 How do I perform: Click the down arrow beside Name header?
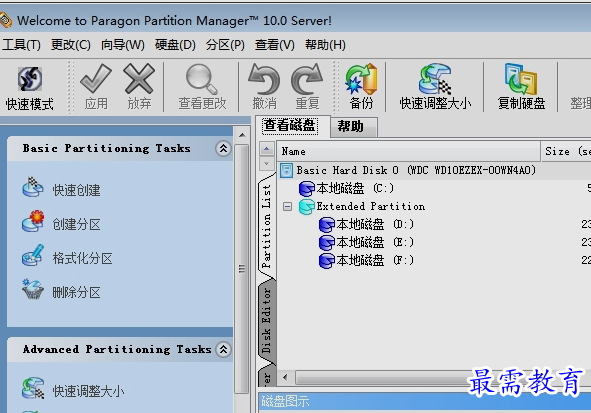[266, 164]
